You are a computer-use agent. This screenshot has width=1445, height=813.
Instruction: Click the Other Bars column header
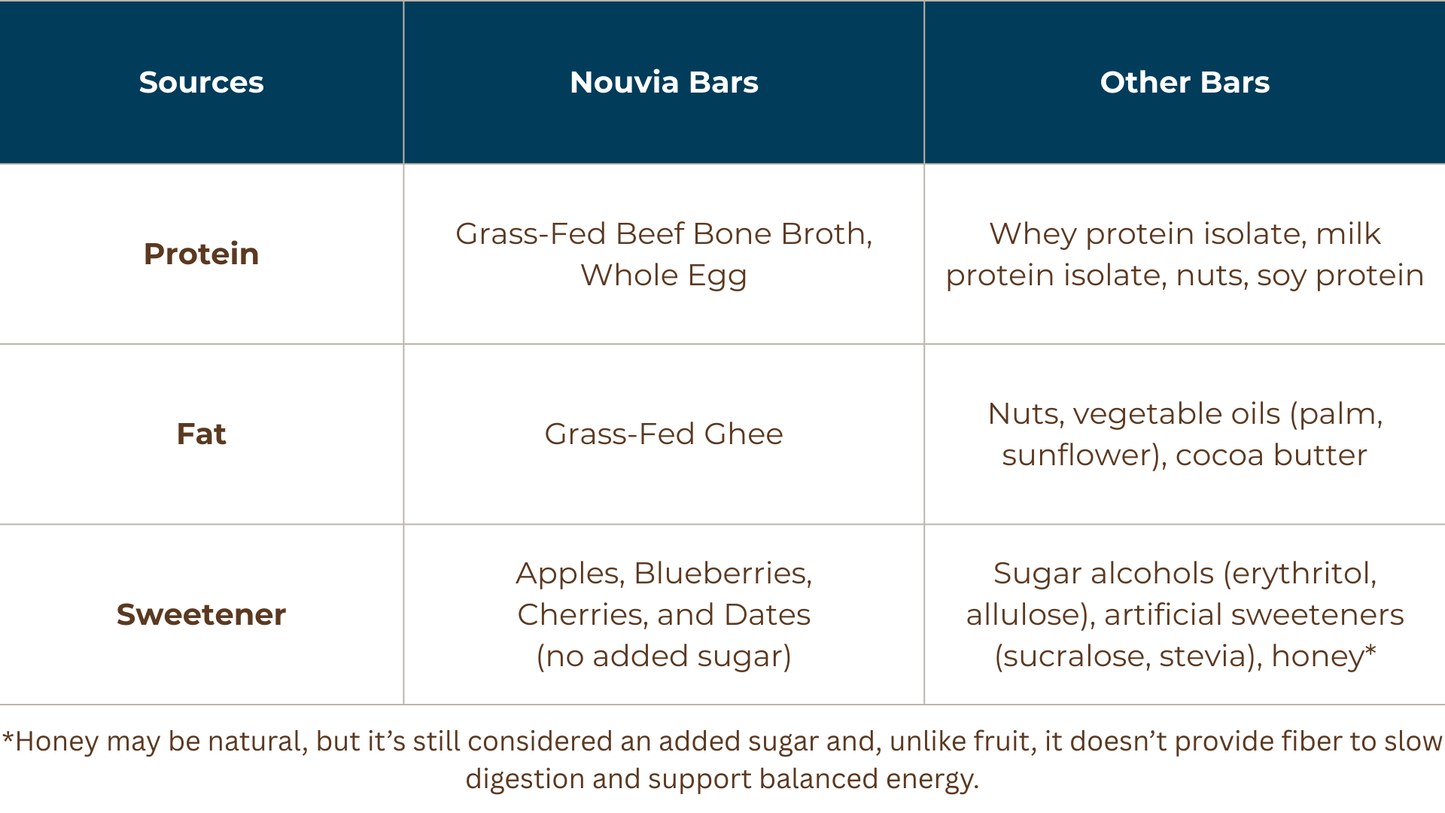[x=1185, y=82]
